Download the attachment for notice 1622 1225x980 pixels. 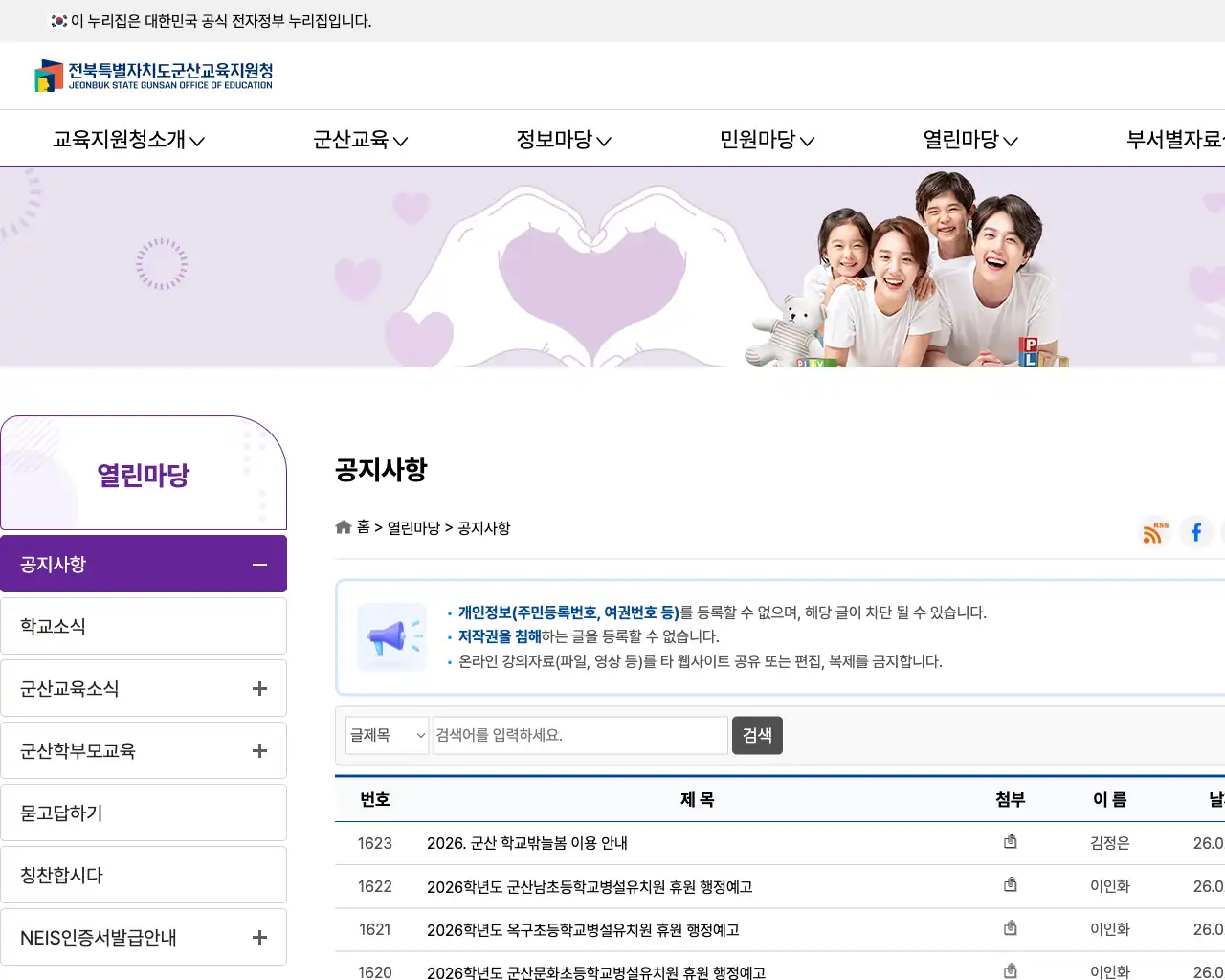1010,884
